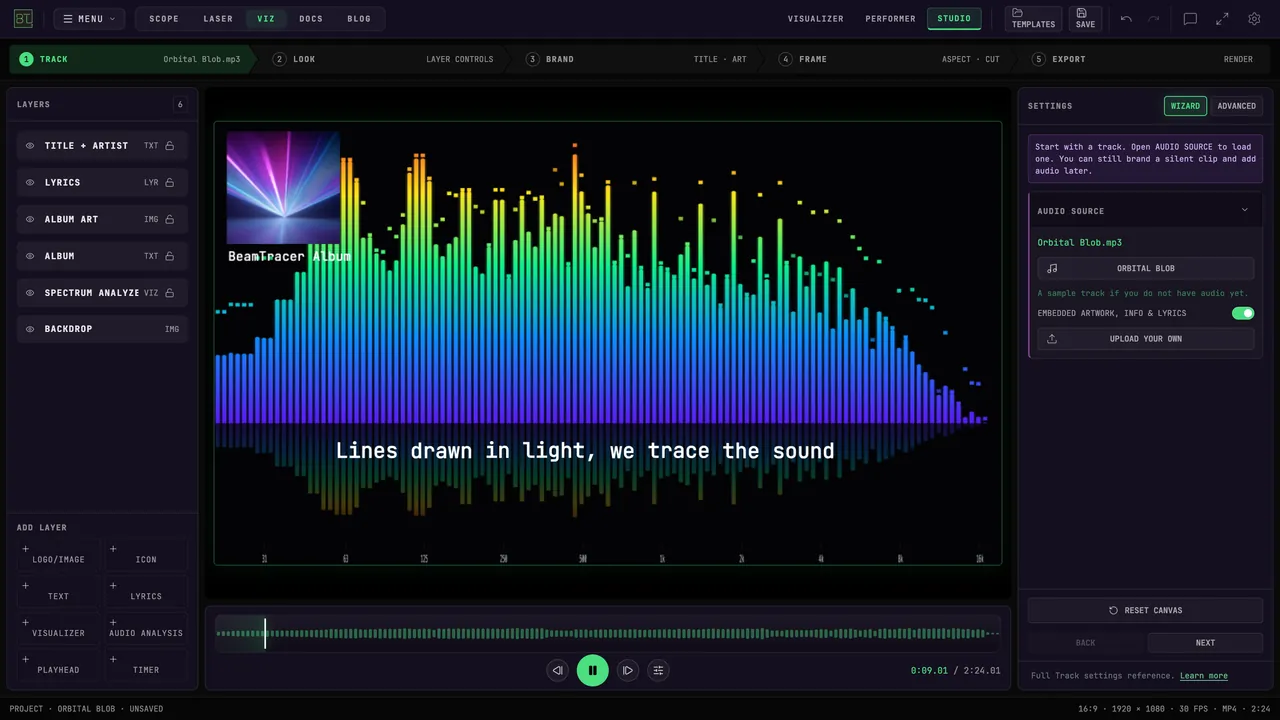Open the Templates folder button
The image size is (1280, 720).
click(1033, 18)
